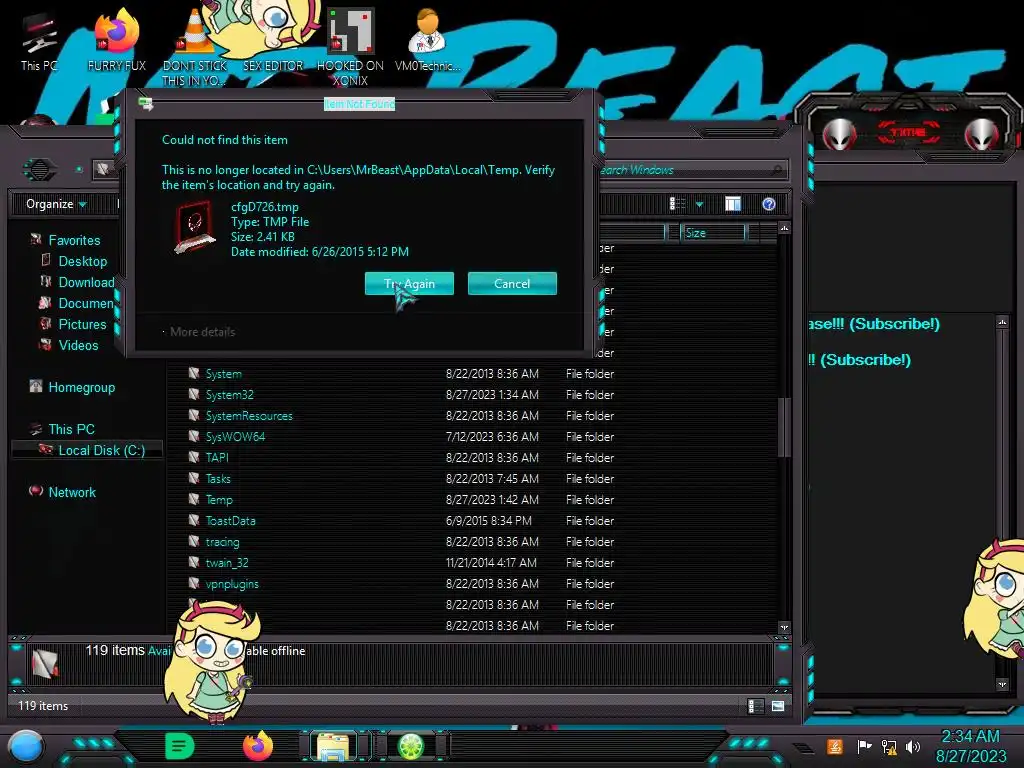Image resolution: width=1024 pixels, height=768 pixels.
Task: Open Downloads in navigation pane
Action: [x=85, y=282]
